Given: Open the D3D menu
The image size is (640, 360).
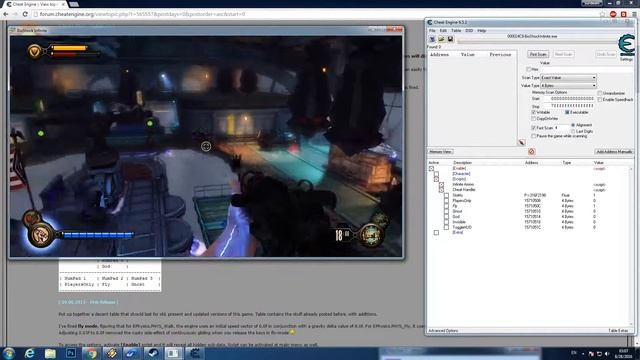Looking at the screenshot, I should click(x=469, y=31).
